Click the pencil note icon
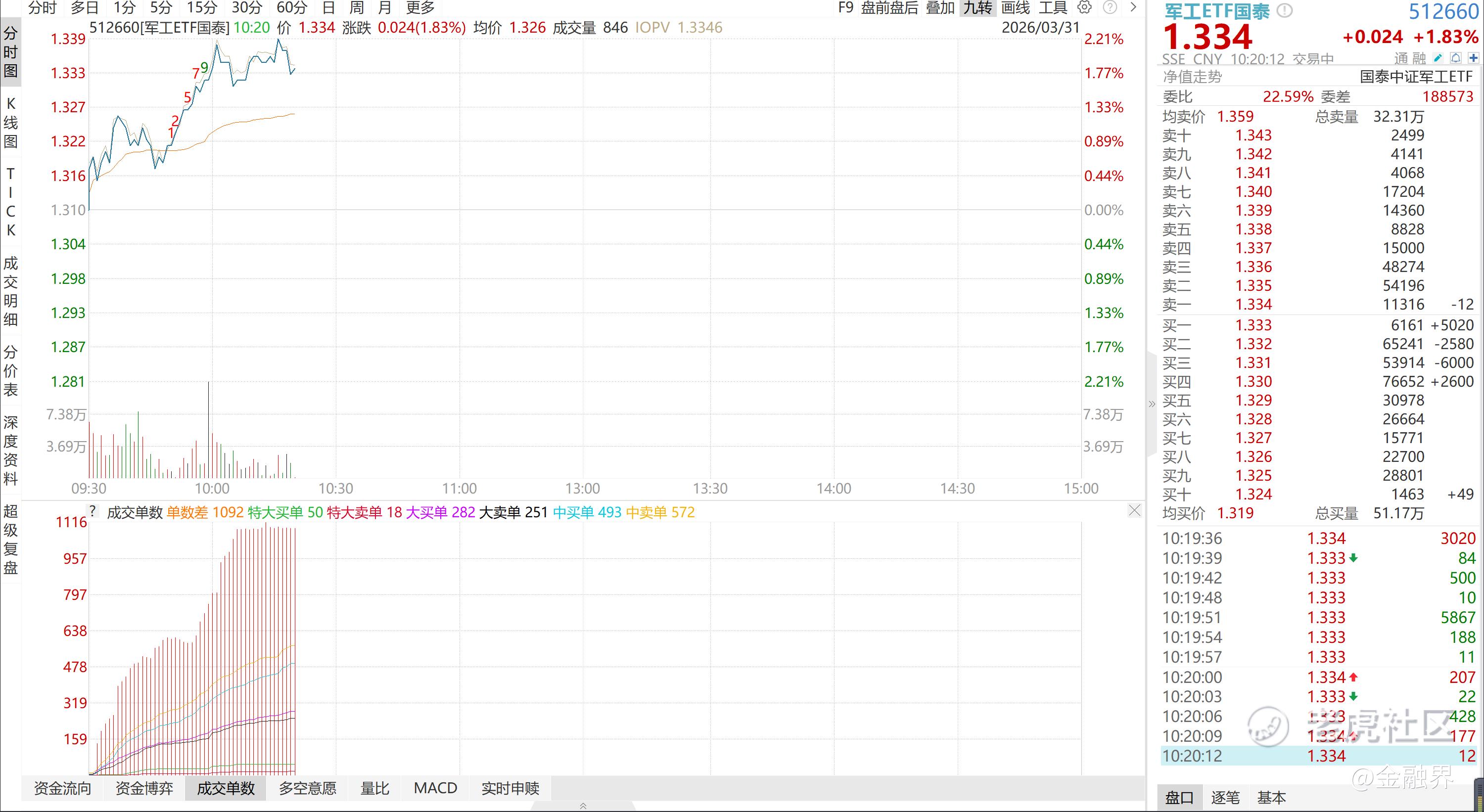Viewport: 1484px width, 812px height. pos(1438,58)
